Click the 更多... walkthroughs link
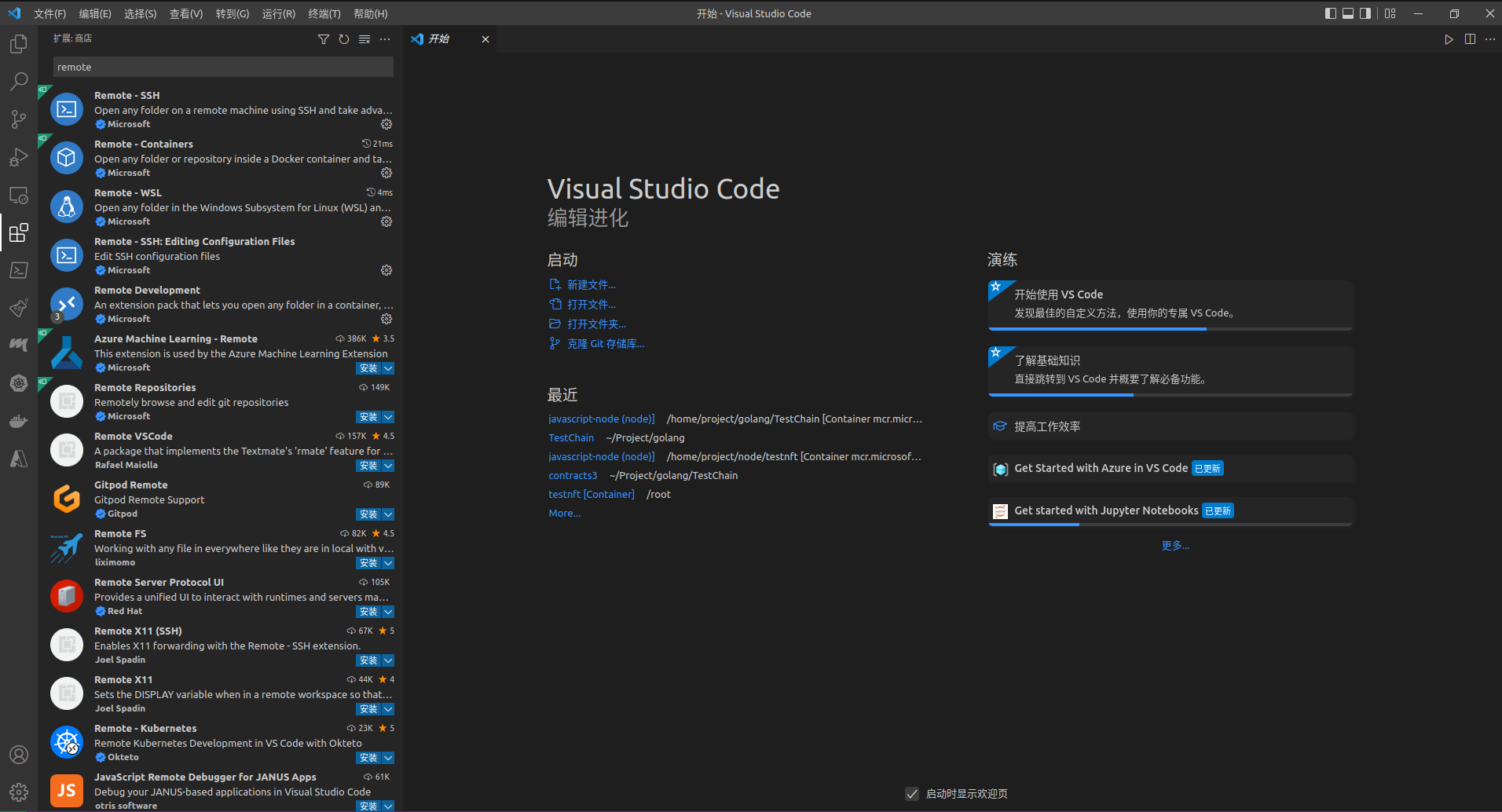This screenshot has width=1502, height=812. (x=1175, y=545)
